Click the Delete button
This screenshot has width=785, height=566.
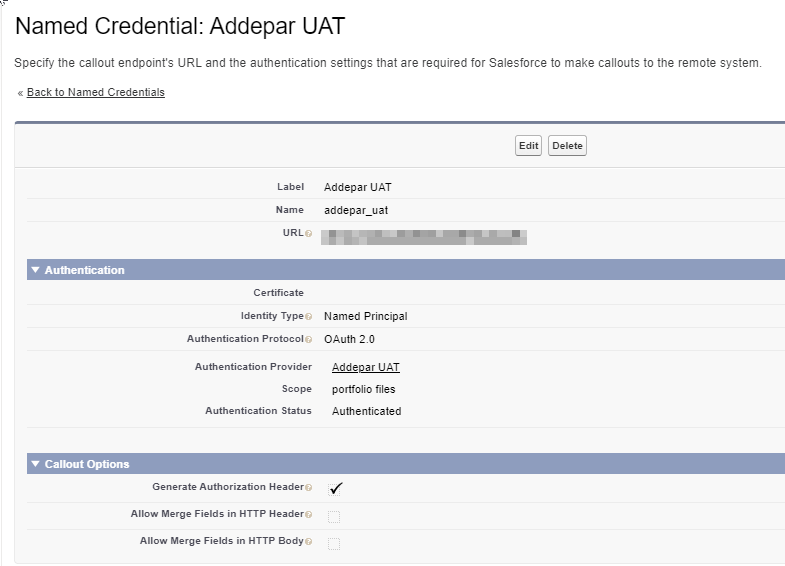[x=567, y=146]
